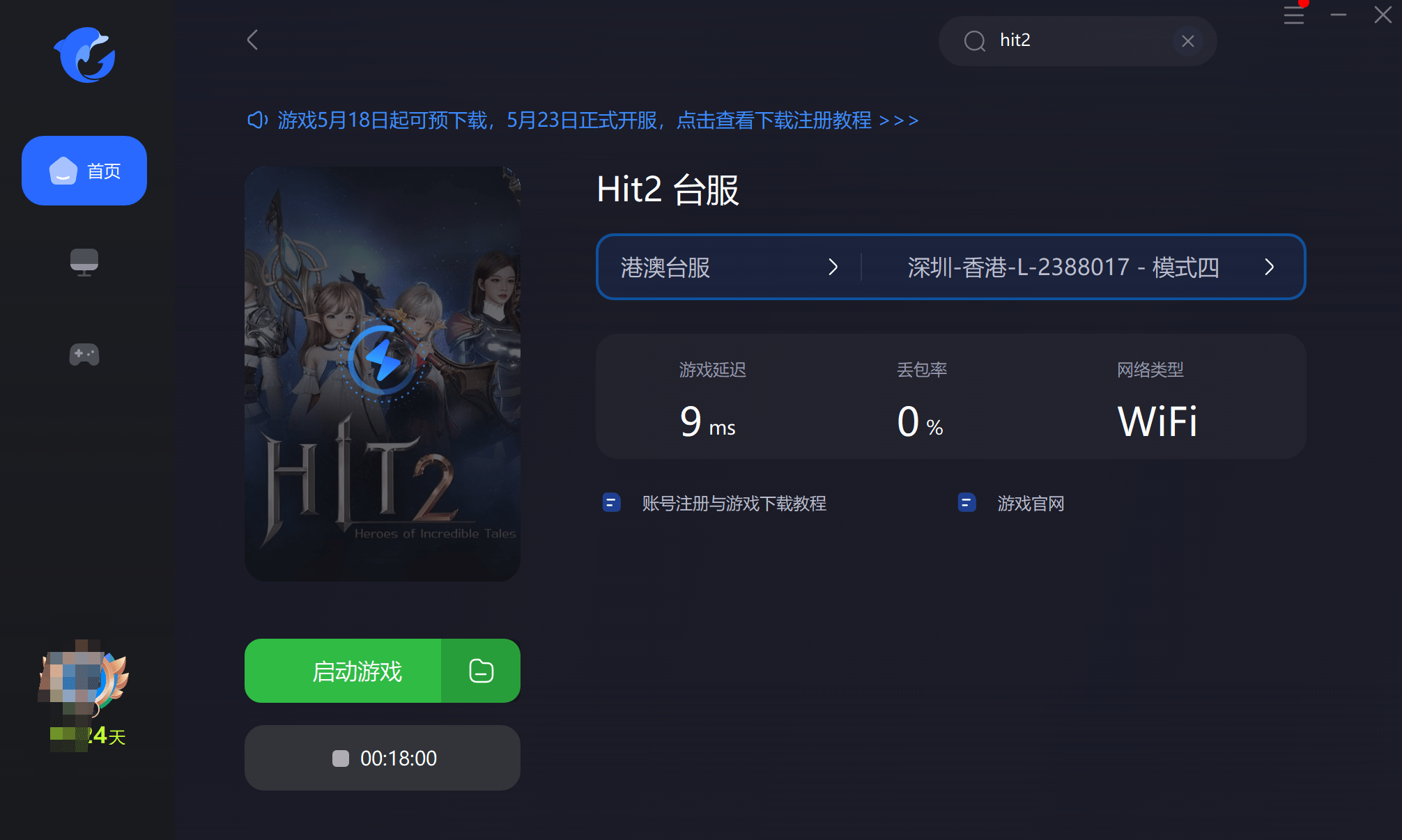Focus the hit2 search field
Viewport: 1402px width, 840px height.
(1077, 41)
